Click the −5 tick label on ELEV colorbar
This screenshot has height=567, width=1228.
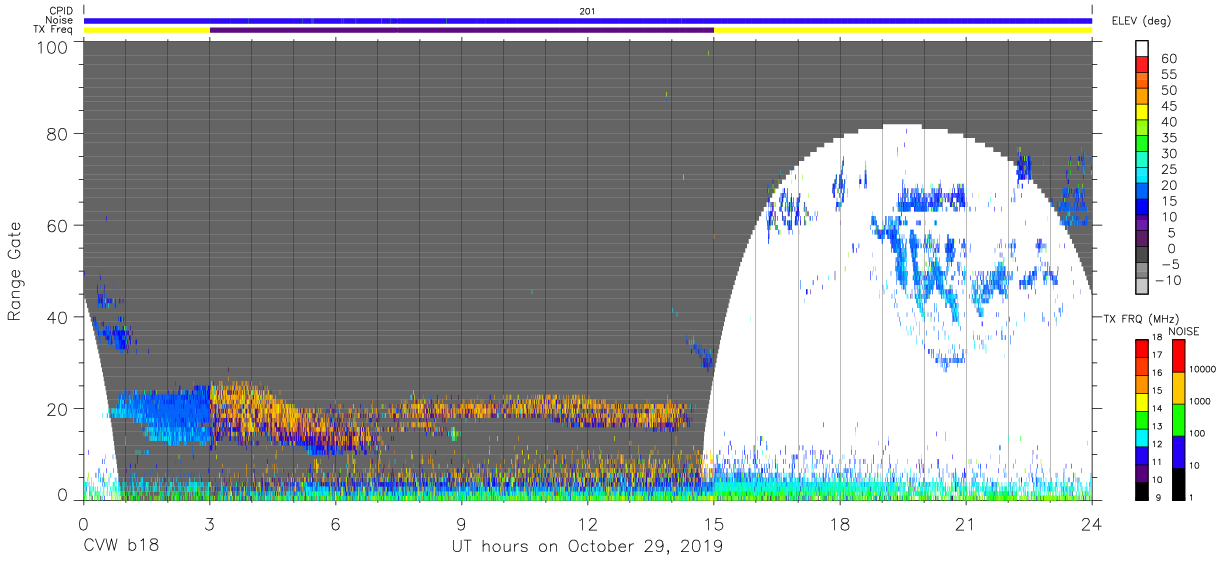coord(1169,263)
